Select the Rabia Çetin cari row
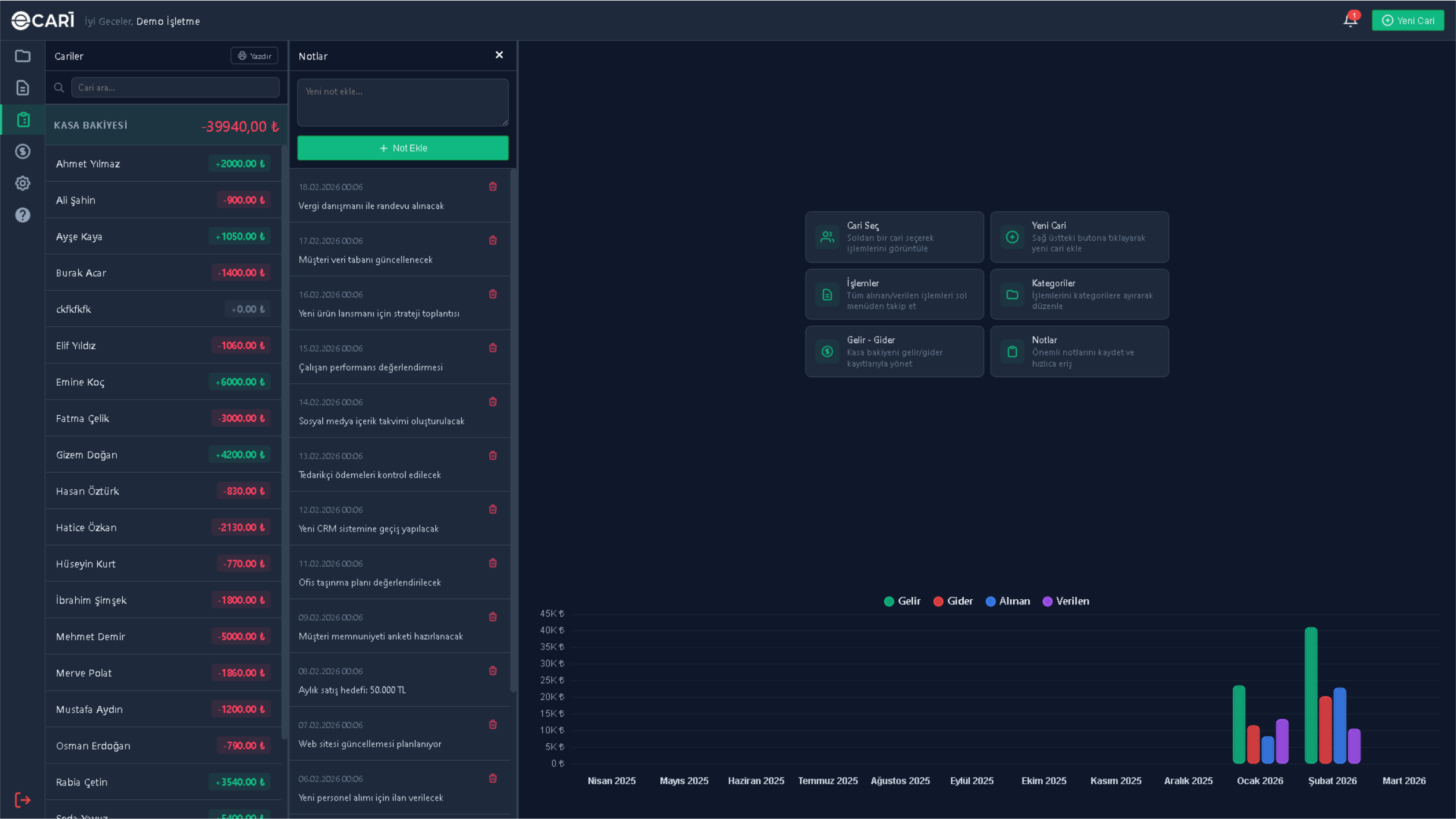Image resolution: width=1456 pixels, height=819 pixels. click(163, 783)
